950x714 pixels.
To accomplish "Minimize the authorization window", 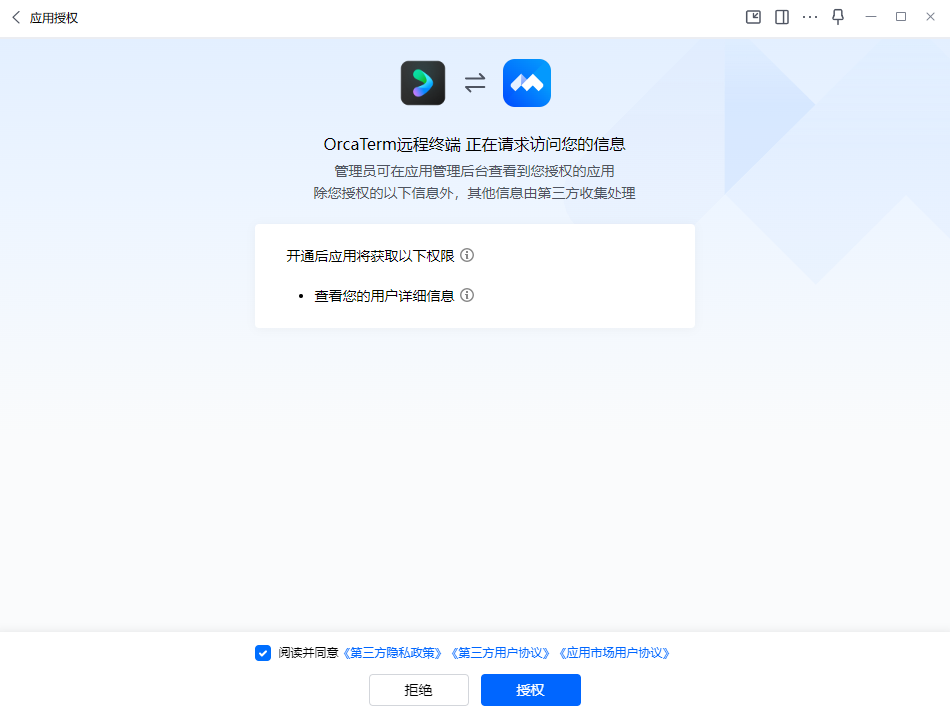I will tap(871, 17).
